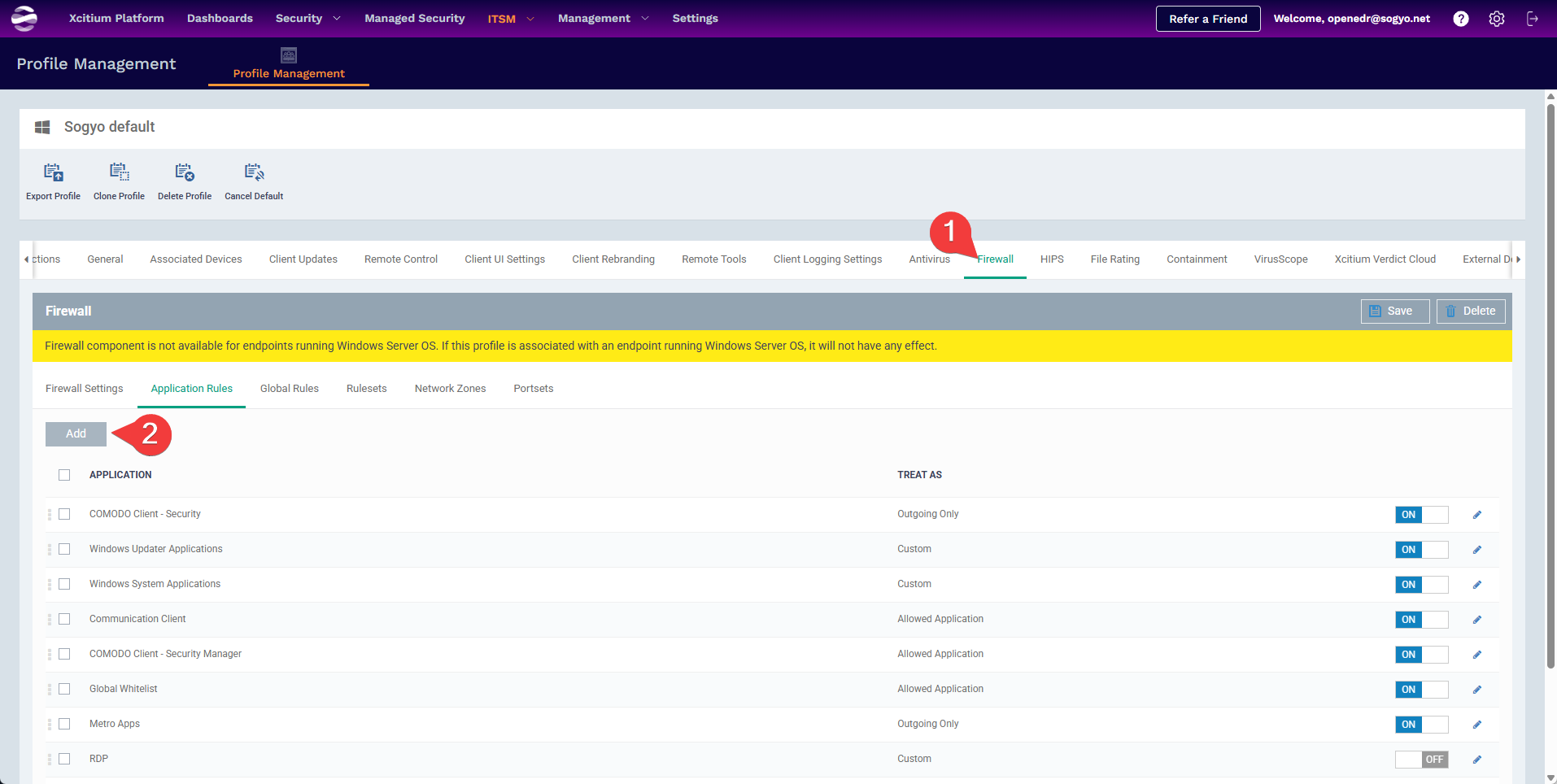Click the drag handle for Windows Updater Applications
Viewport: 1557px width, 784px height.
click(x=50, y=549)
